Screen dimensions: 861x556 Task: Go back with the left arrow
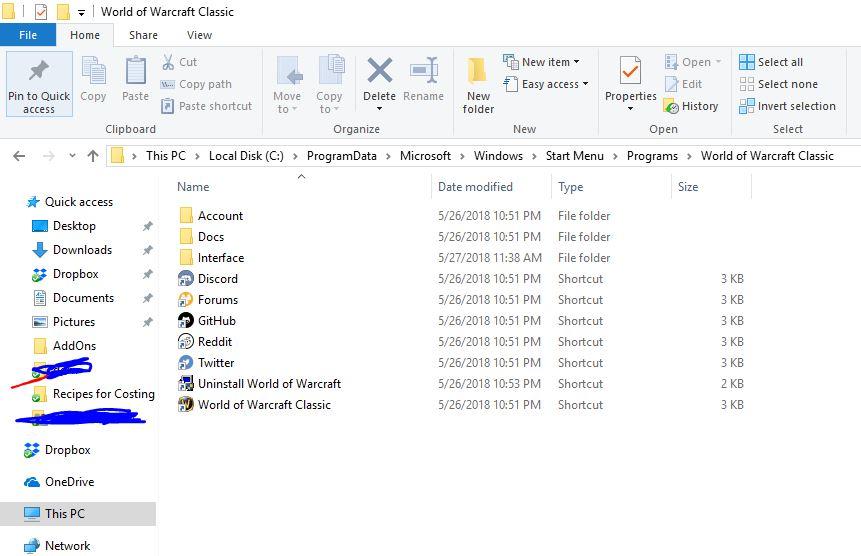pos(19,156)
